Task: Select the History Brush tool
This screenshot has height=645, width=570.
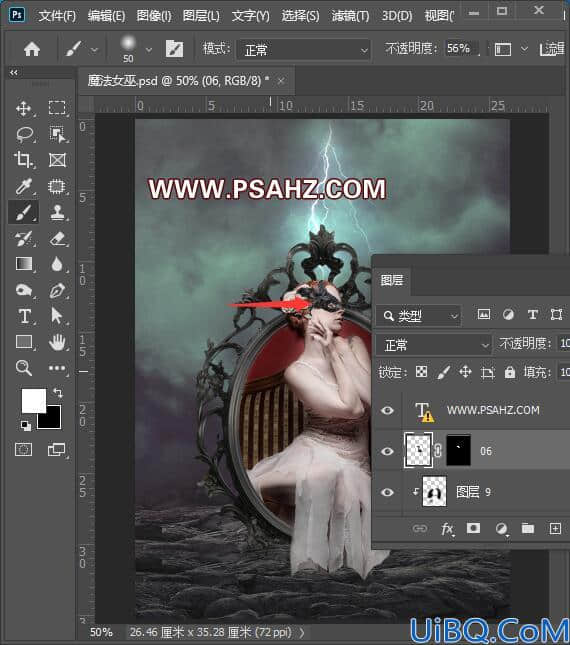Action: [23, 238]
